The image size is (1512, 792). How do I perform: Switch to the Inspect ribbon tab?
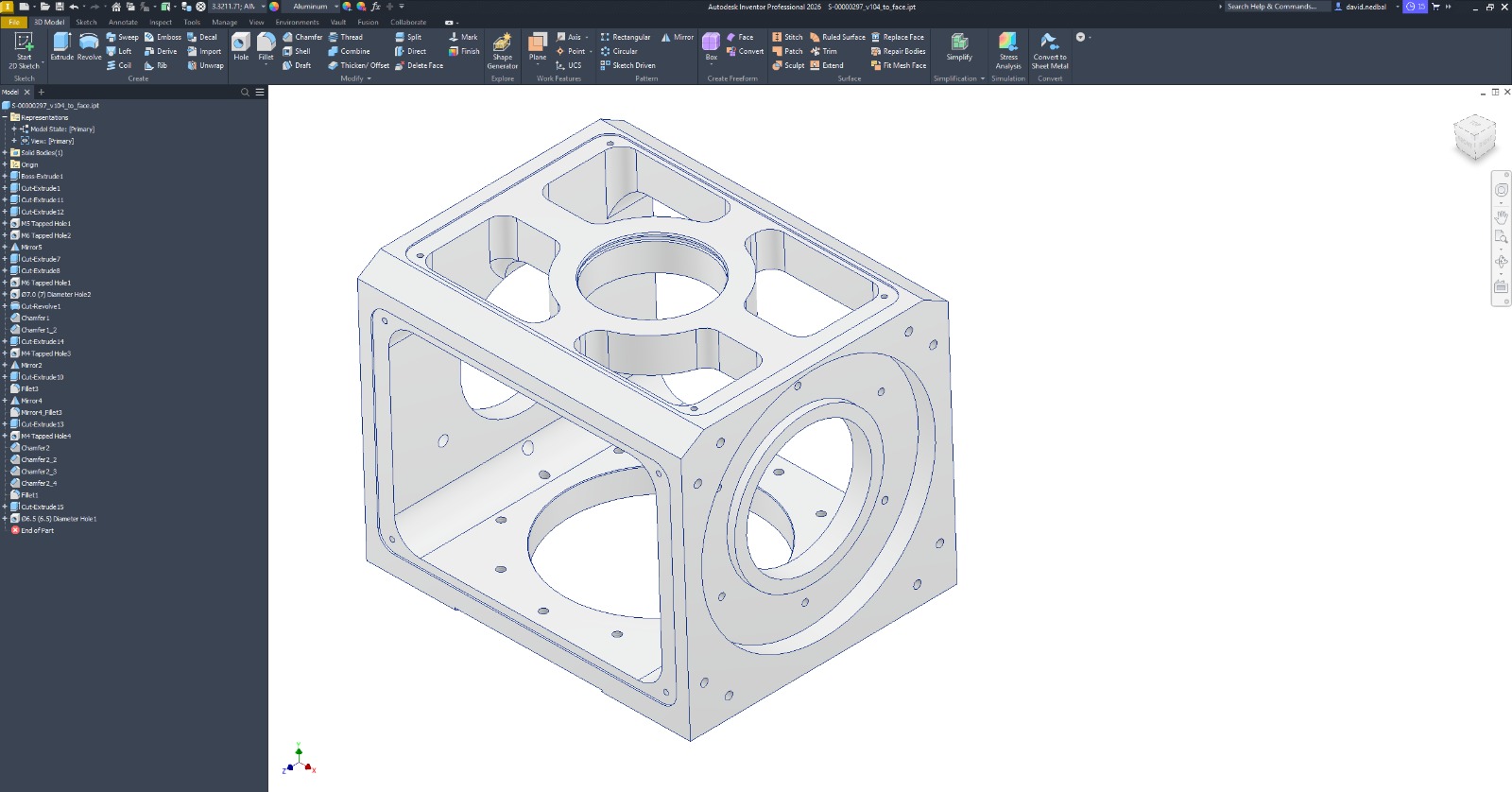click(x=161, y=22)
